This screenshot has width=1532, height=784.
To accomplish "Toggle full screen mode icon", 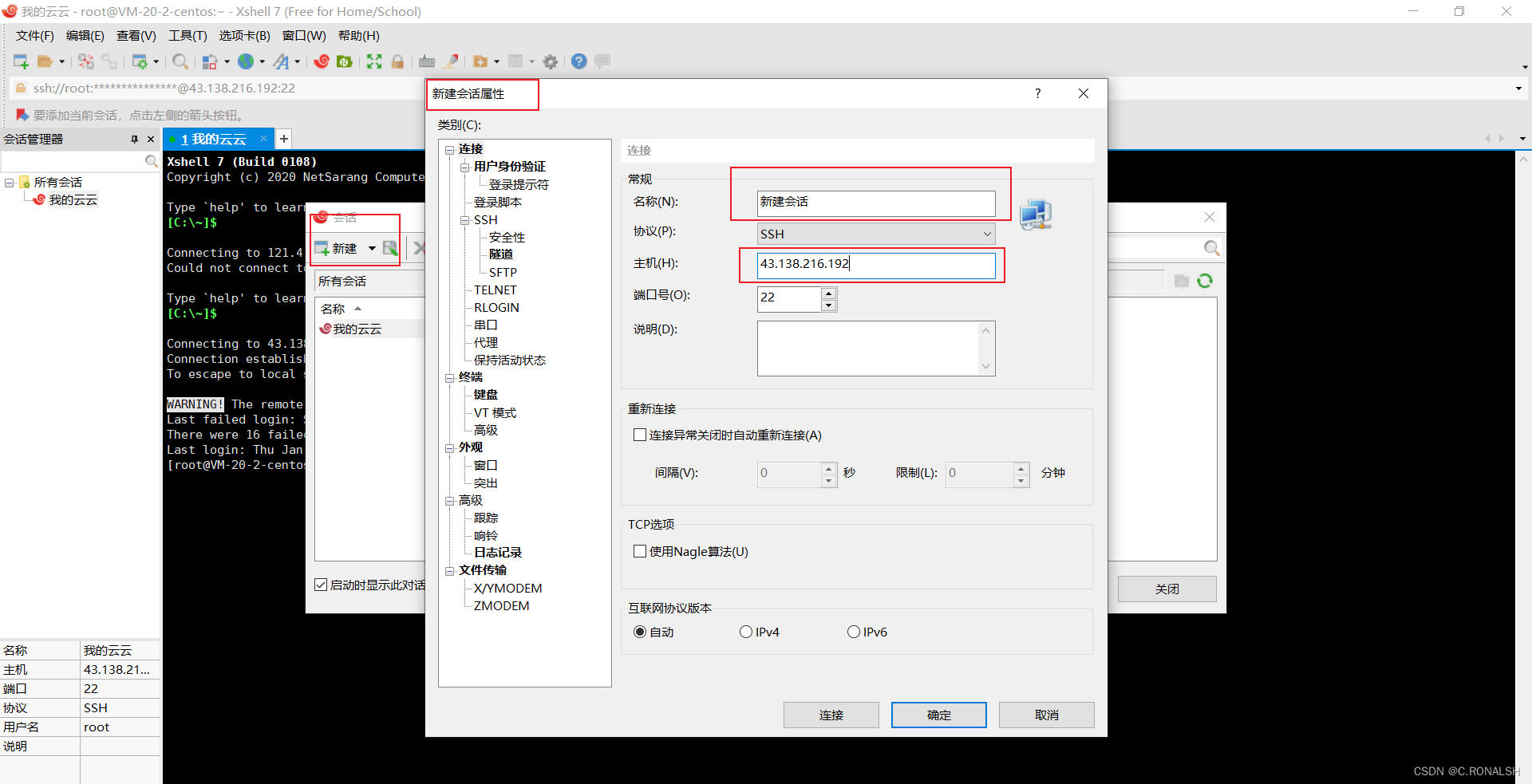I will pos(374,61).
